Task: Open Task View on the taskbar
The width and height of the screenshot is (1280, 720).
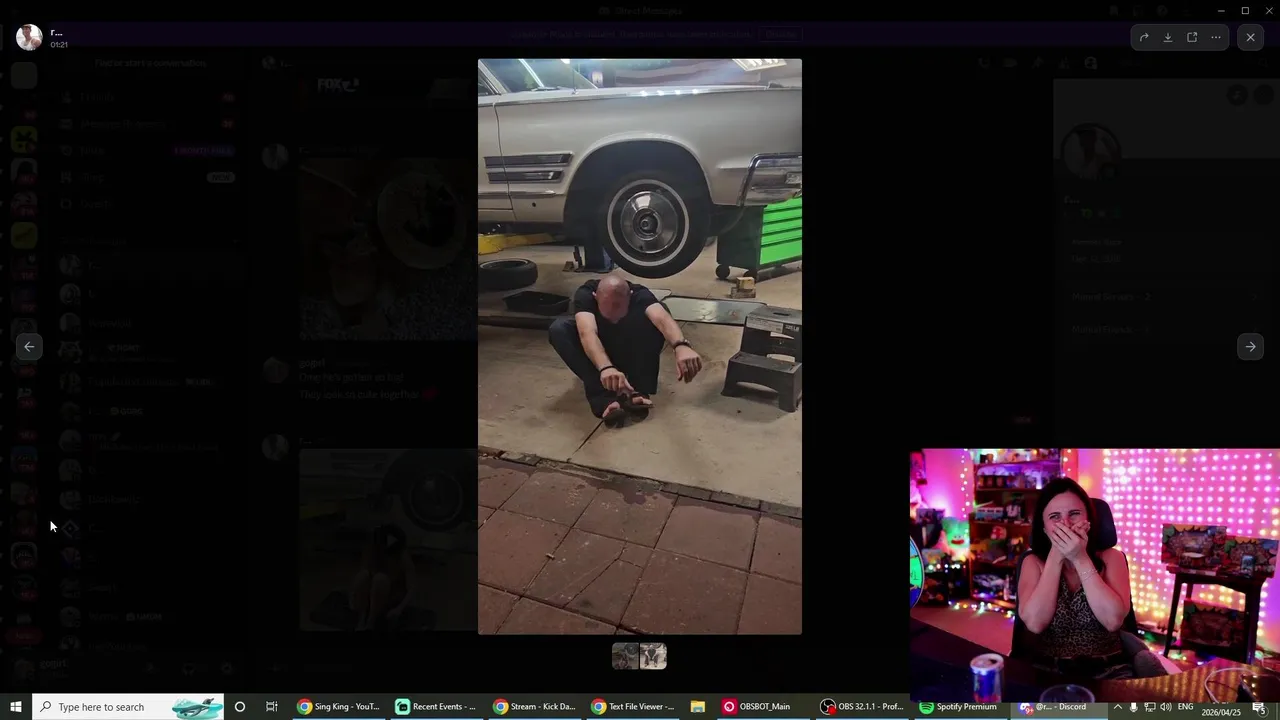Action: tap(271, 707)
